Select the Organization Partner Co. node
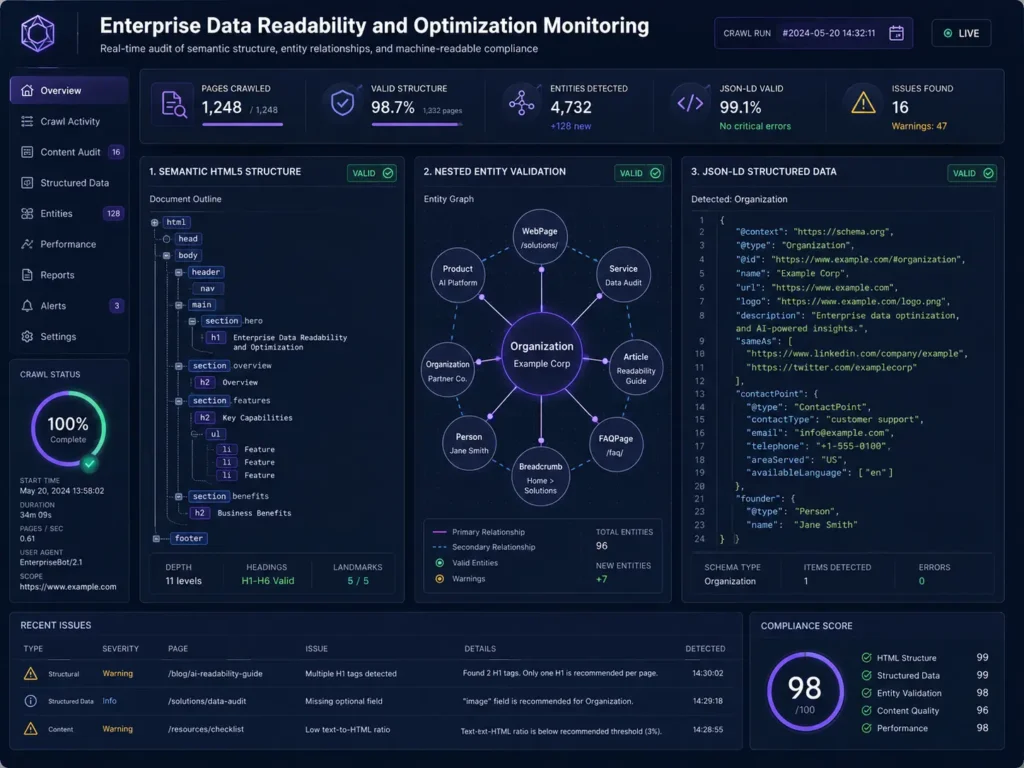 pyautogui.click(x=447, y=370)
